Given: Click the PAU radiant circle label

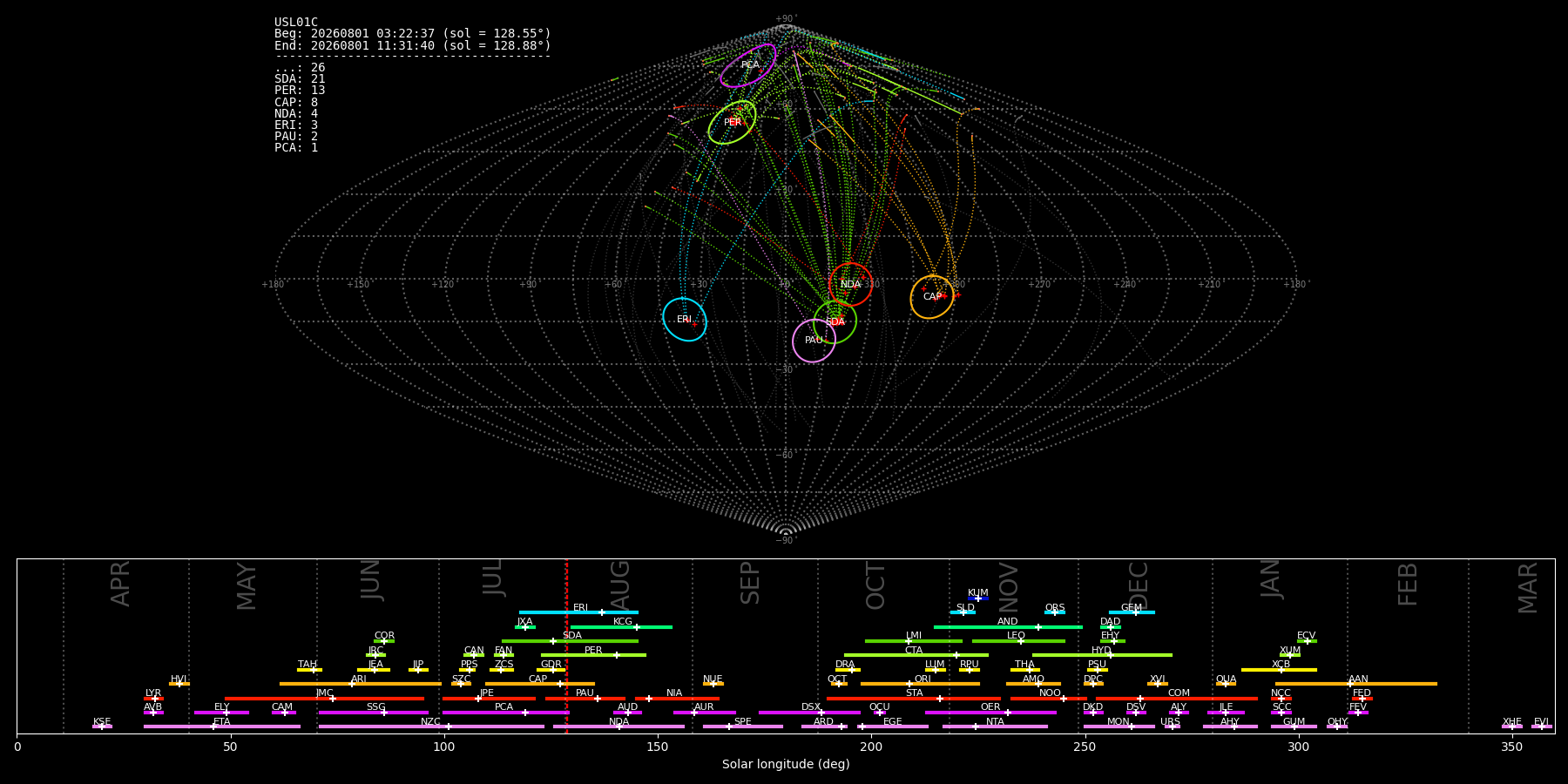Looking at the screenshot, I should point(814,341).
